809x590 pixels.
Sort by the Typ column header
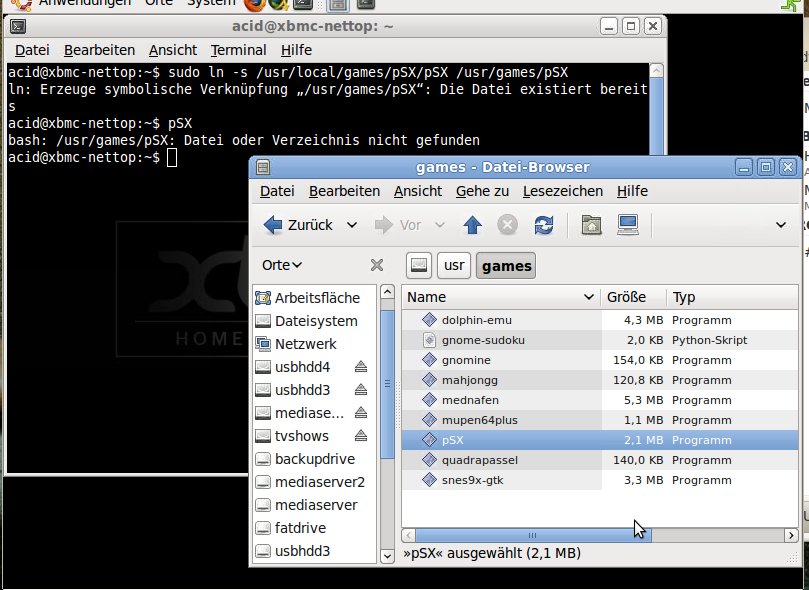point(733,297)
